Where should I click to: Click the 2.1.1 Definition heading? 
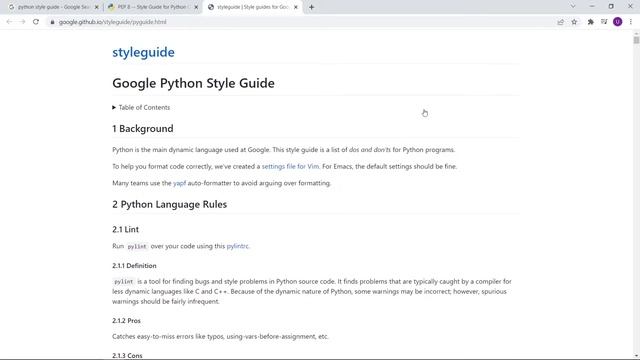pyautogui.click(x=134, y=266)
